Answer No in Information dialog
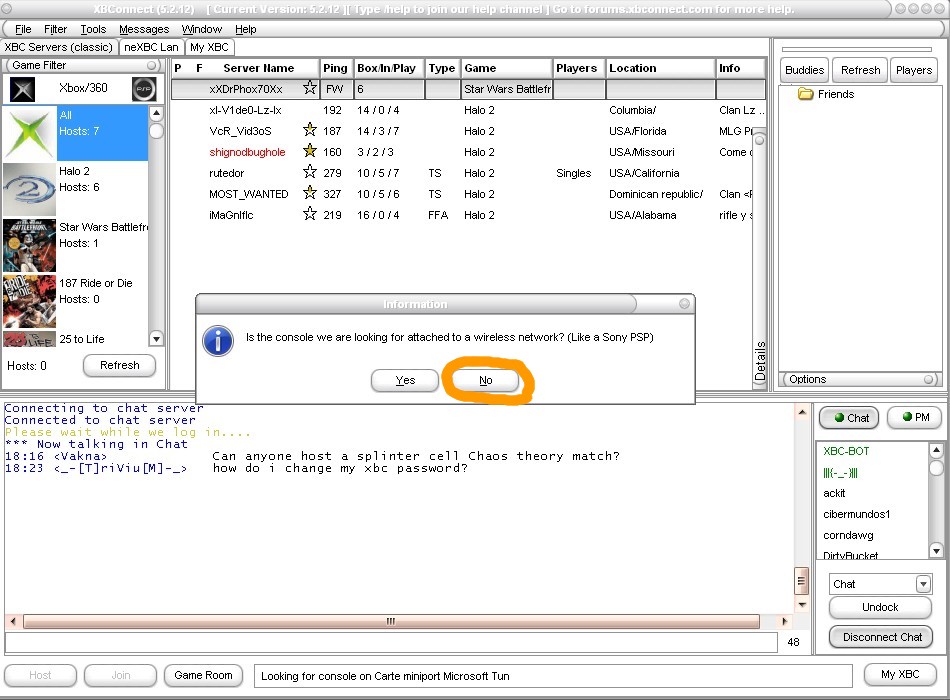The width and height of the screenshot is (950, 700). point(485,381)
